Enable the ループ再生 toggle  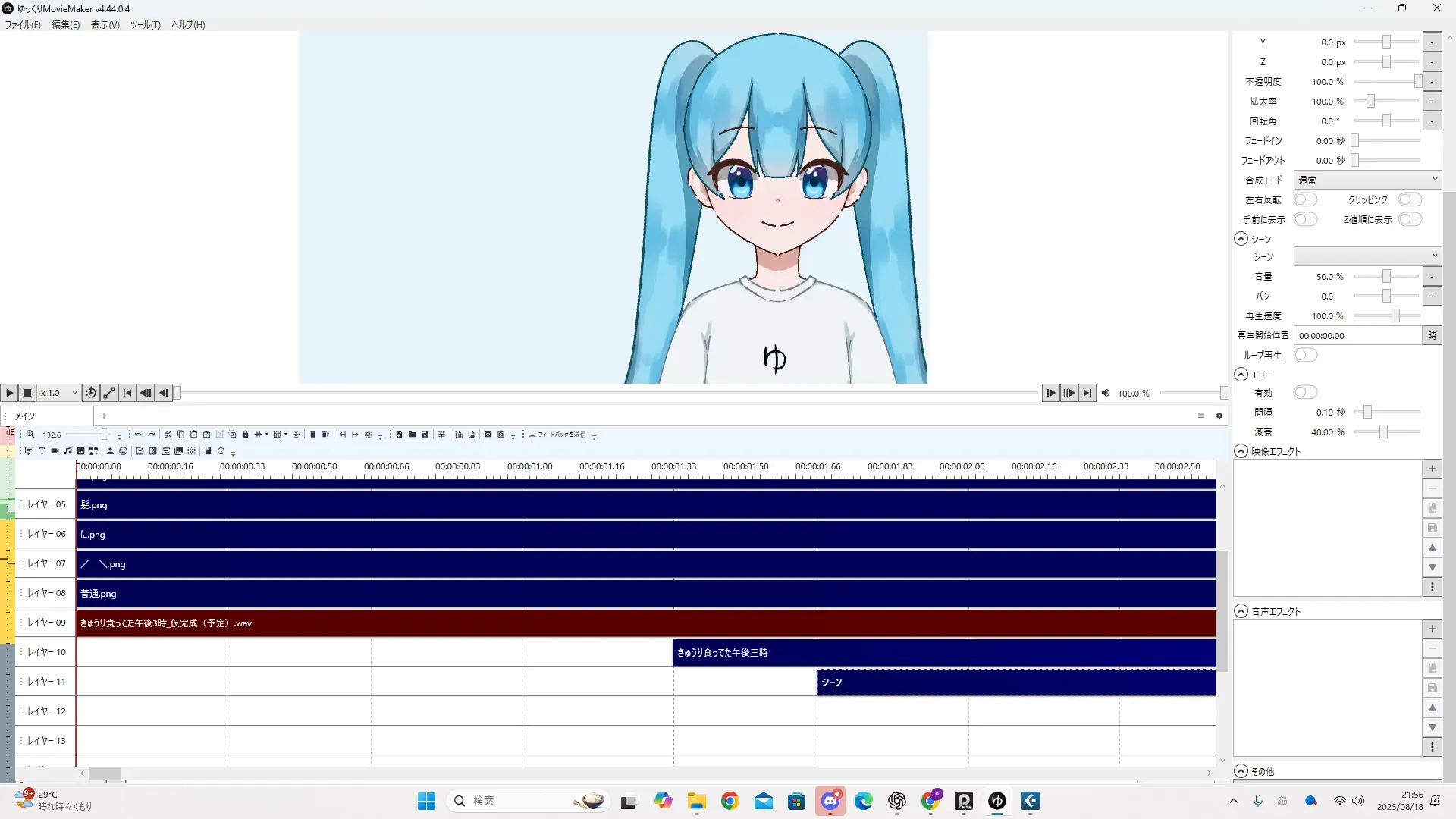tap(1304, 355)
